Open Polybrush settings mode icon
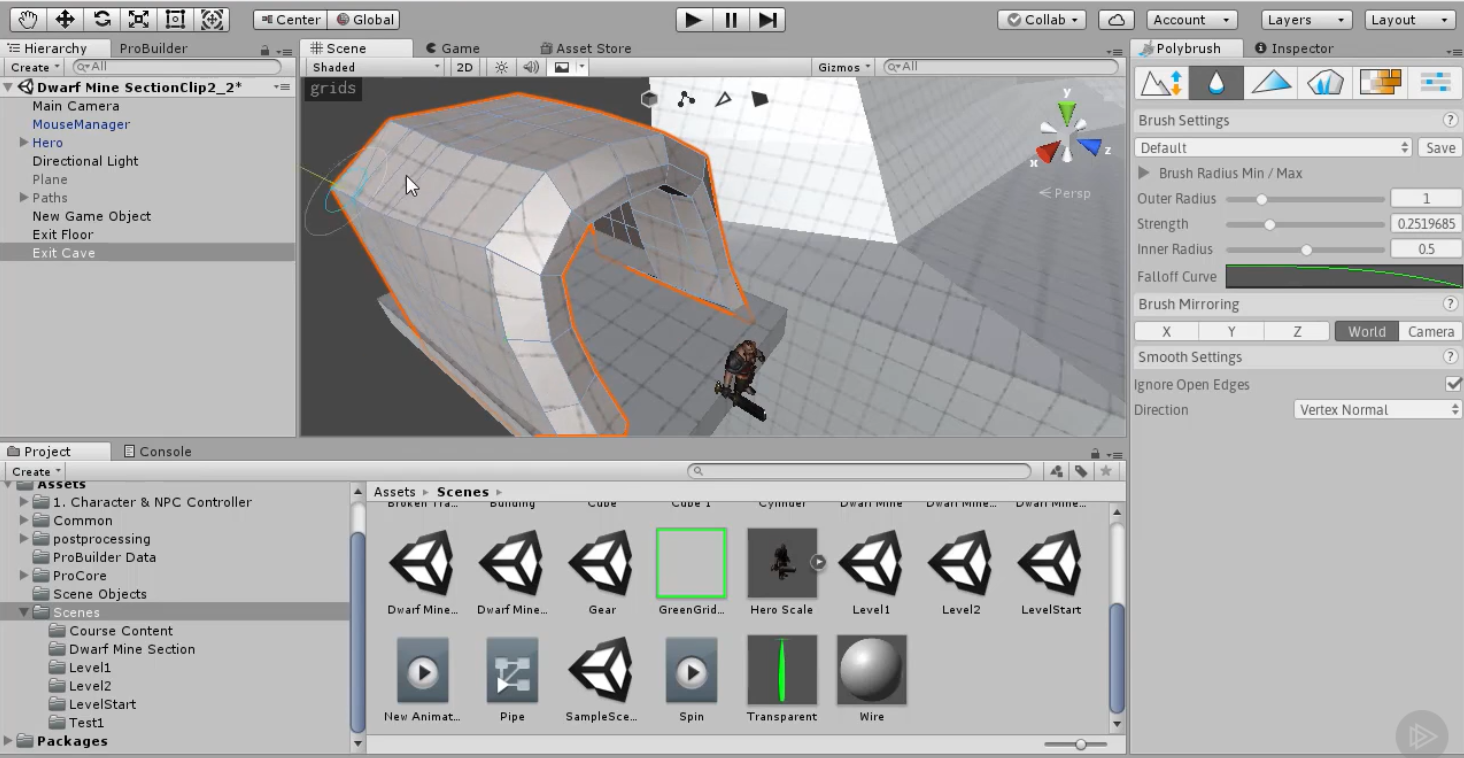This screenshot has width=1464, height=758. (1435, 83)
